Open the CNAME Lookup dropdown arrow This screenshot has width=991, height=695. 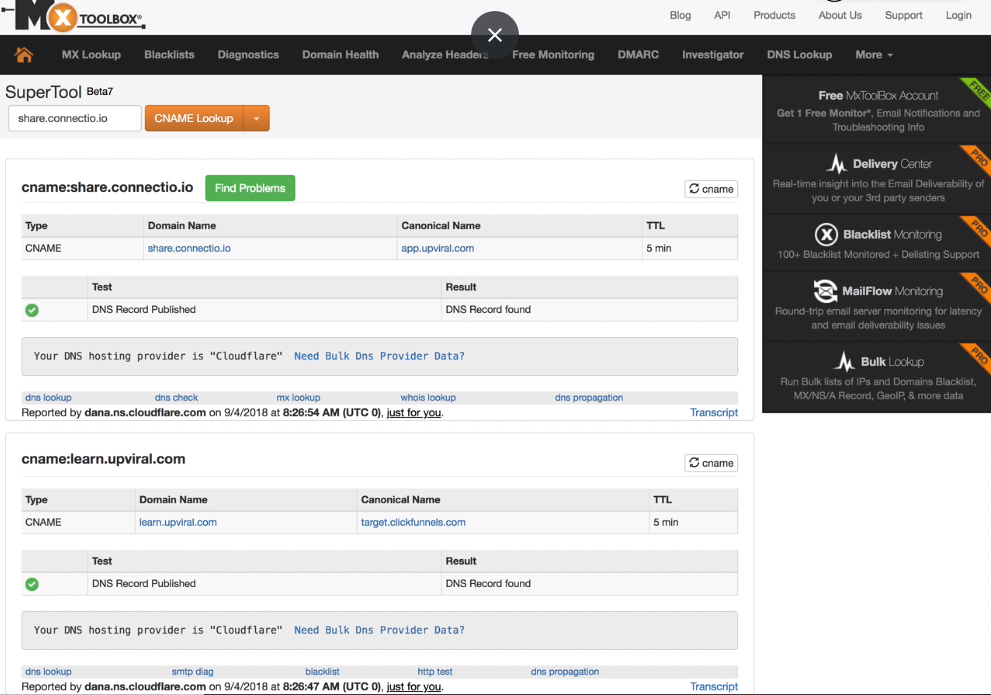tap(257, 118)
